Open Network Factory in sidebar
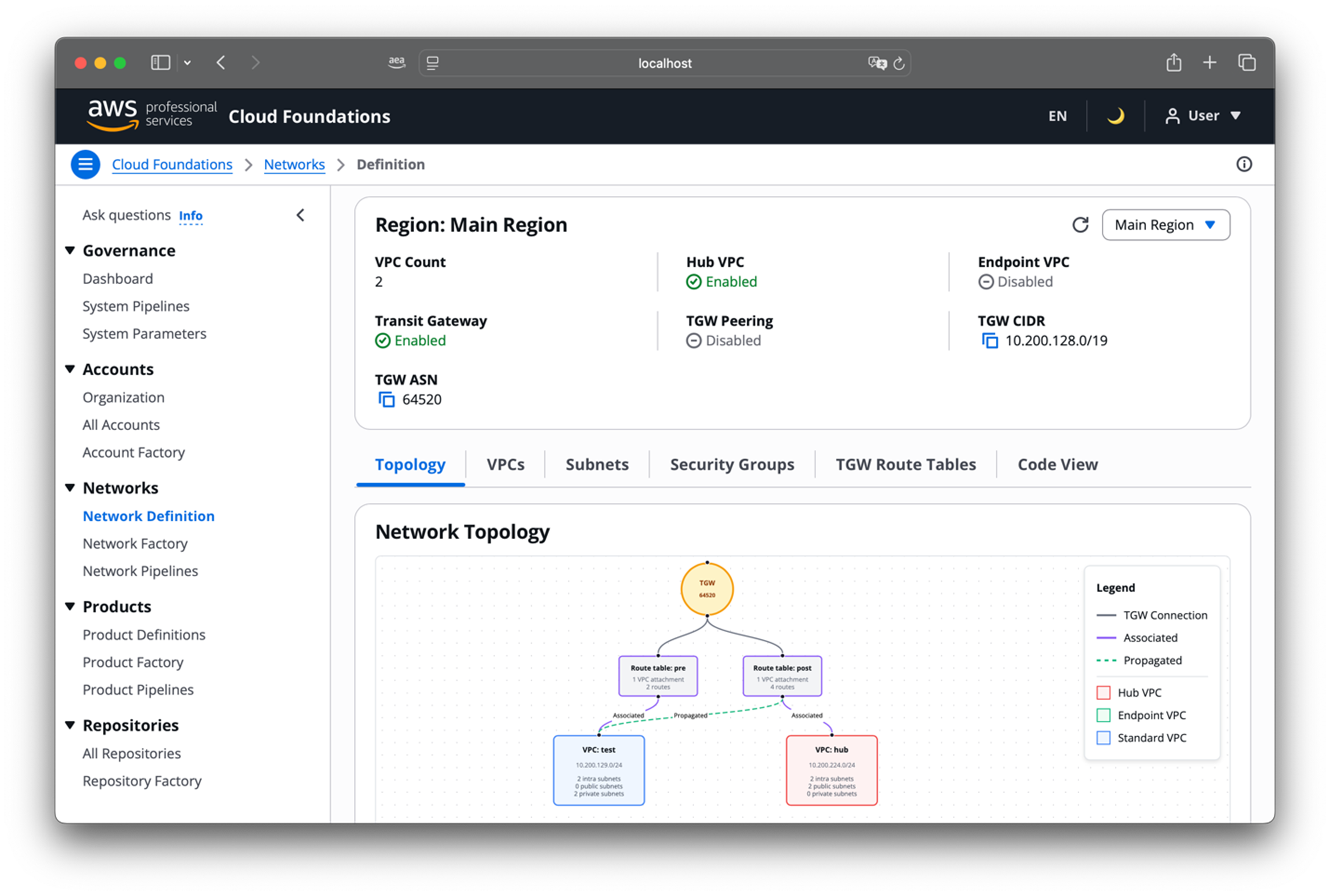 (135, 544)
